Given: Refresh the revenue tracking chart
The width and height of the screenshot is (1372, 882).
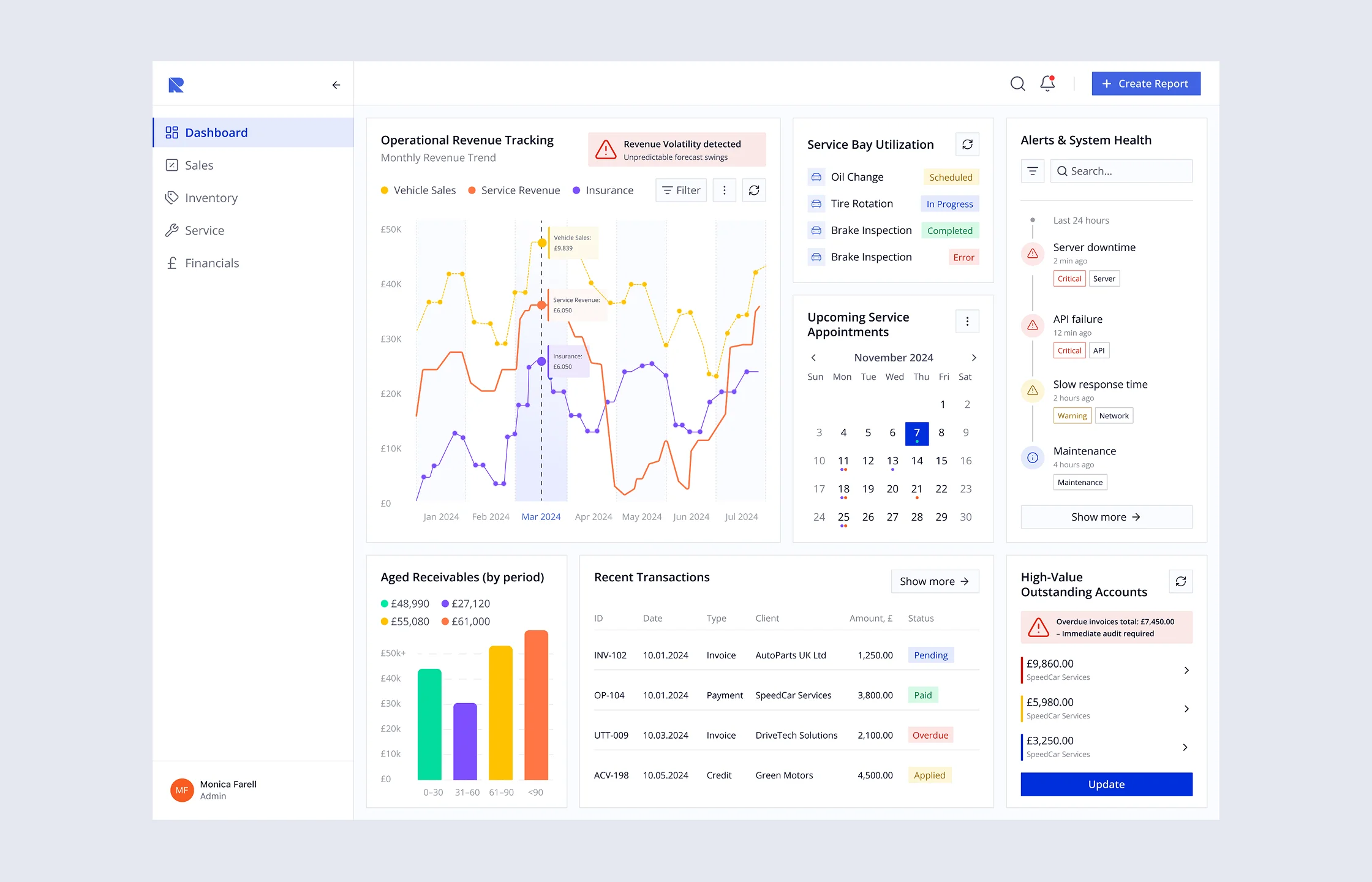Looking at the screenshot, I should point(754,190).
